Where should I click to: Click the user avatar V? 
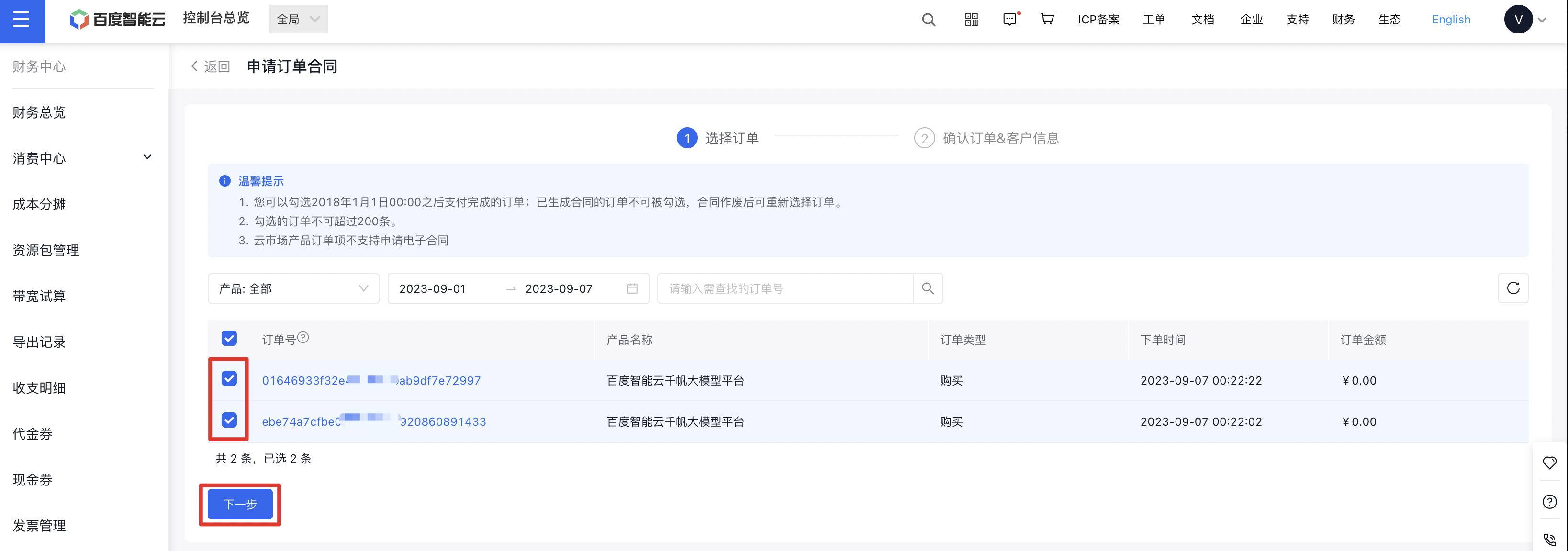[x=1518, y=20]
